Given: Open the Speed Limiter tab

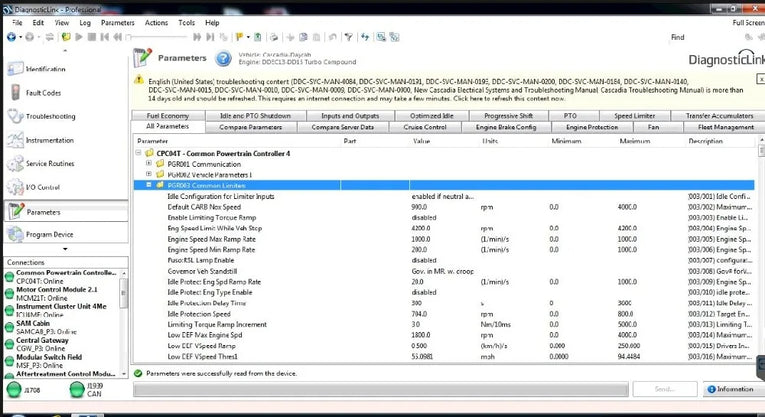Looking at the screenshot, I should pos(636,116).
